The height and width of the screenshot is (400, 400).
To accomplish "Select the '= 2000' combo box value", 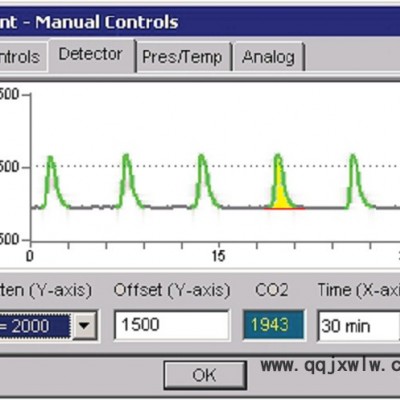I will tap(35, 326).
